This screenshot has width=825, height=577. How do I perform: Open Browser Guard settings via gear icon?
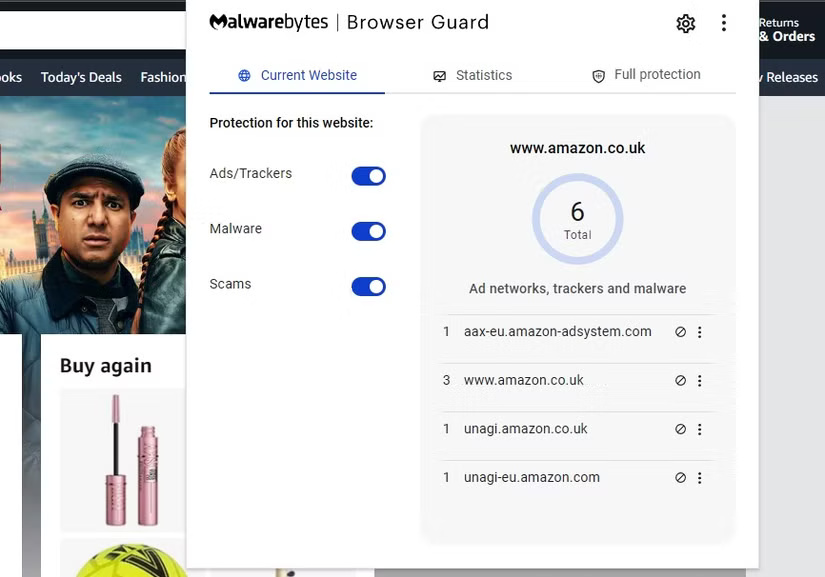(685, 22)
